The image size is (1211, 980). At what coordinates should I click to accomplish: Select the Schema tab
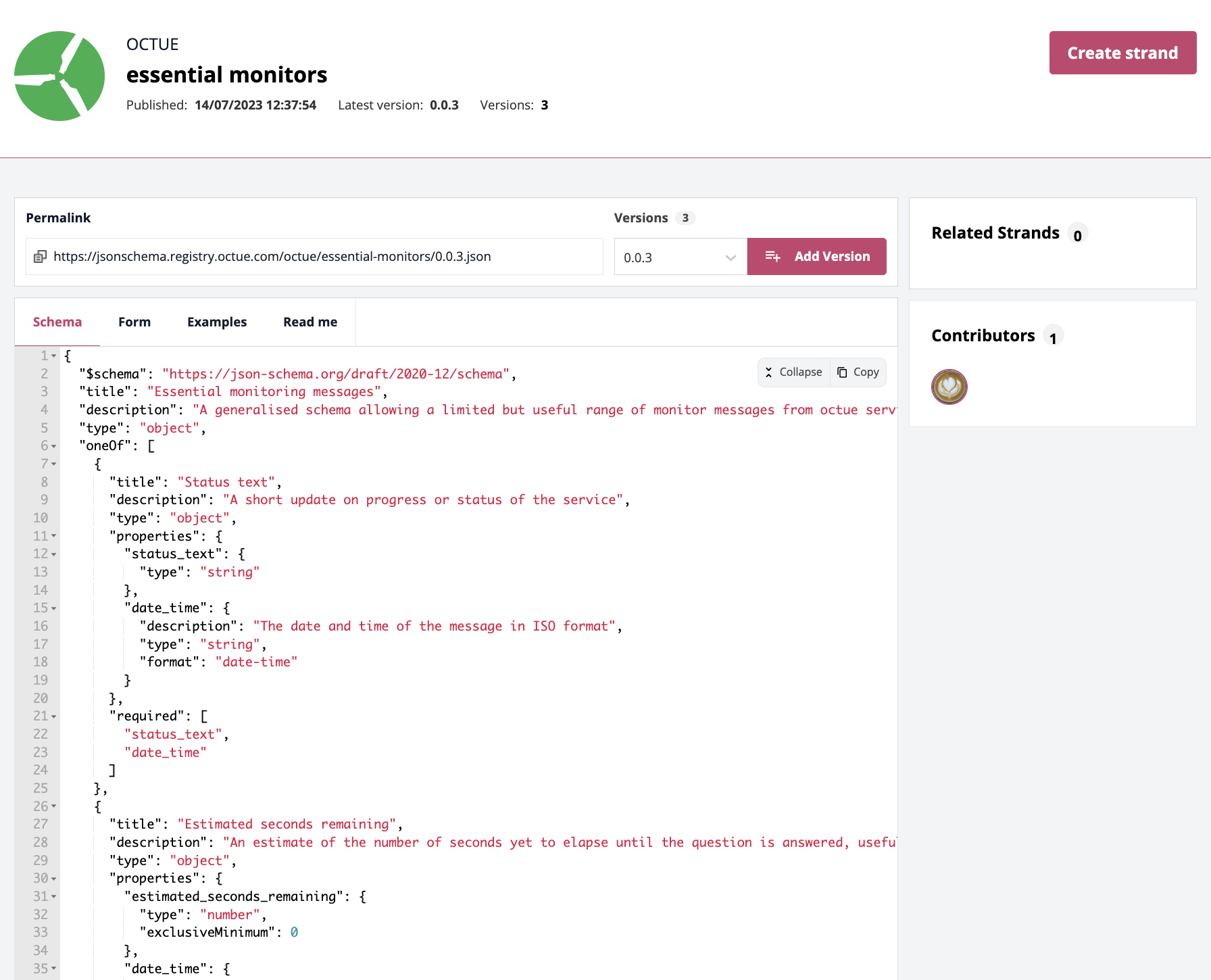click(x=57, y=322)
